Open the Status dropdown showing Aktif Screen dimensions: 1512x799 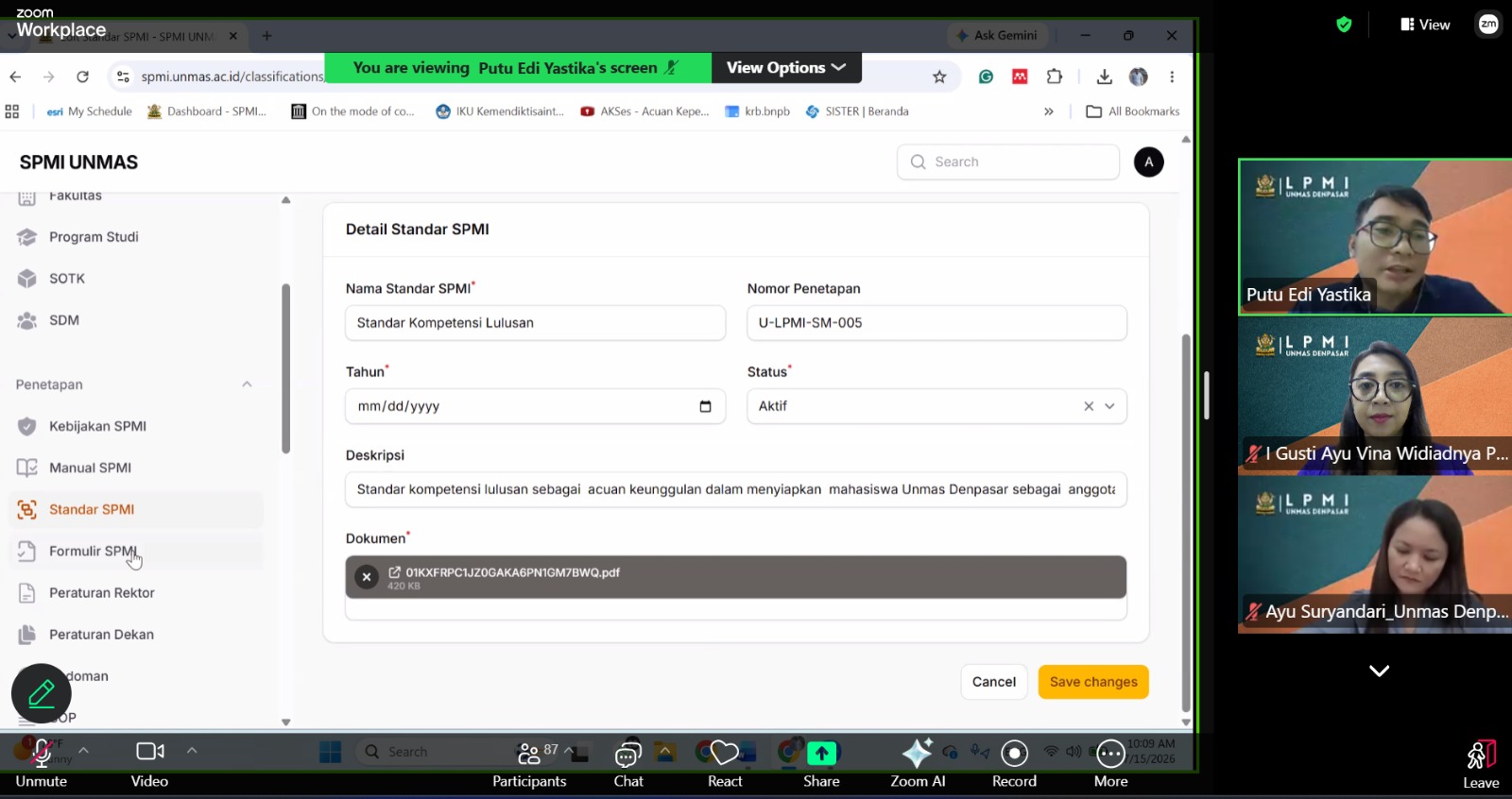[936, 406]
